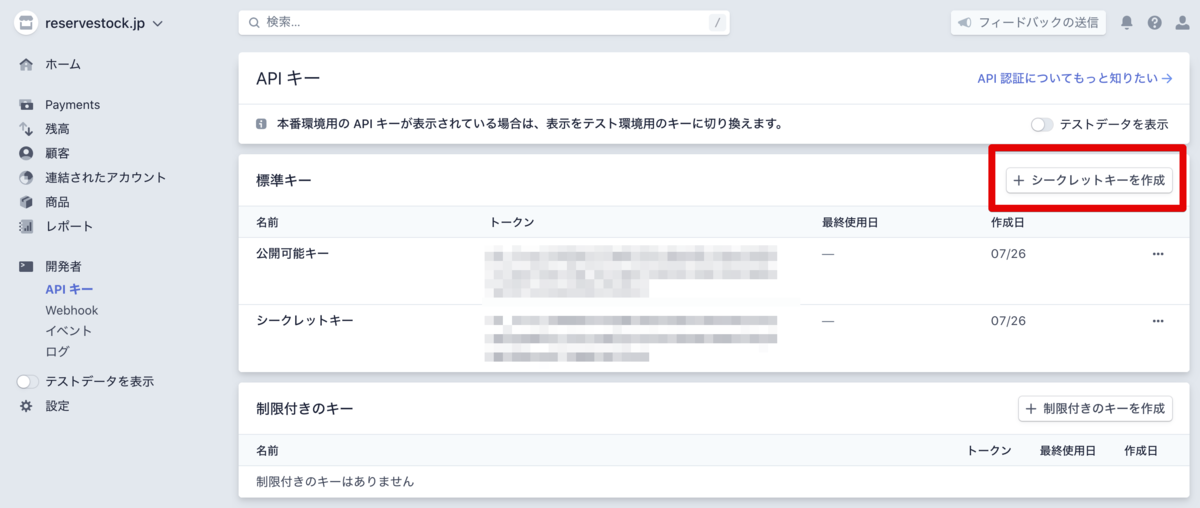Screen dimensions: 1200x508
Task: Open 商品 in sidebar
Action: pyautogui.click(x=57, y=202)
